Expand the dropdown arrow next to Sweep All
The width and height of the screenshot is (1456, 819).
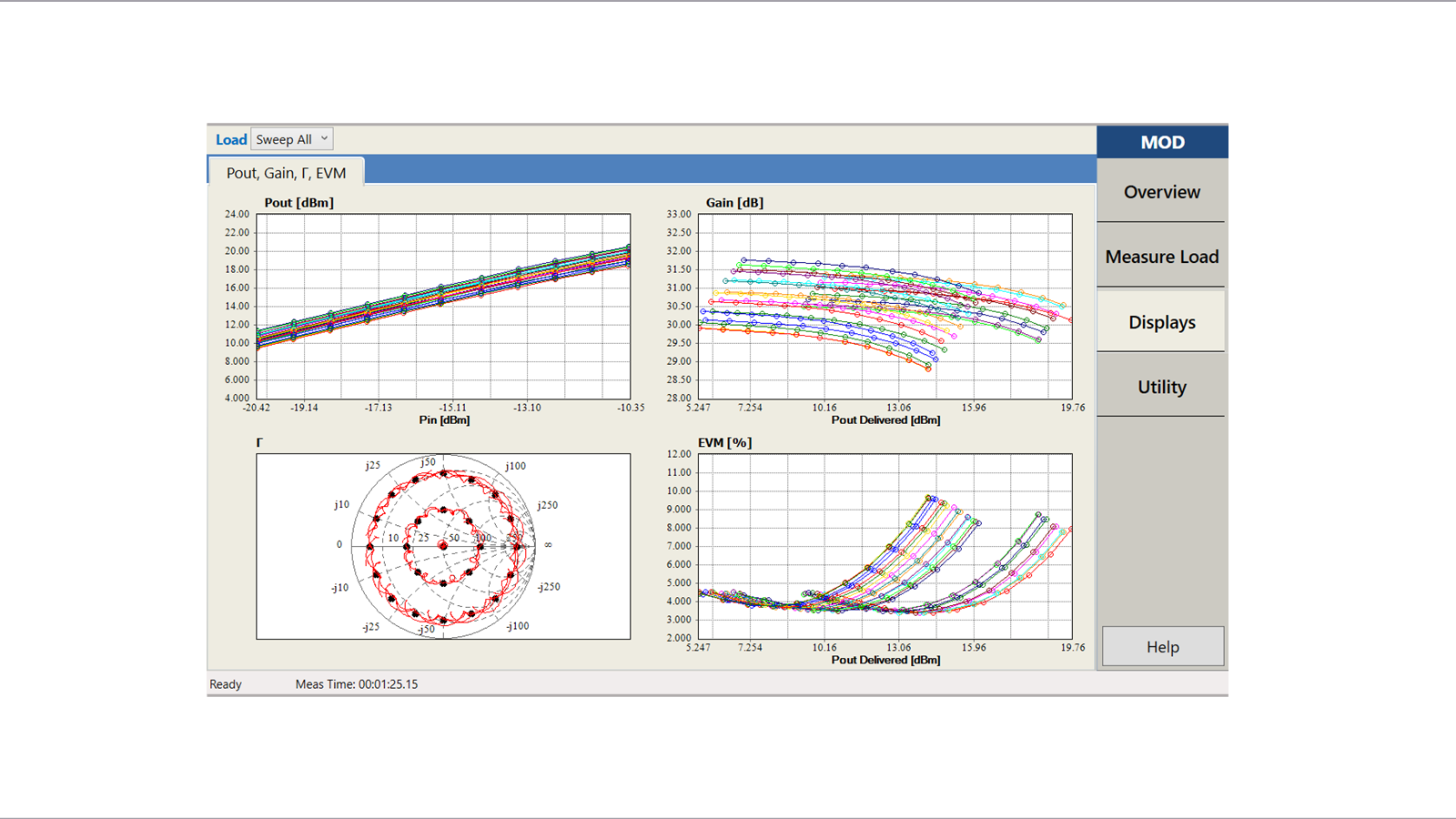pos(325,138)
